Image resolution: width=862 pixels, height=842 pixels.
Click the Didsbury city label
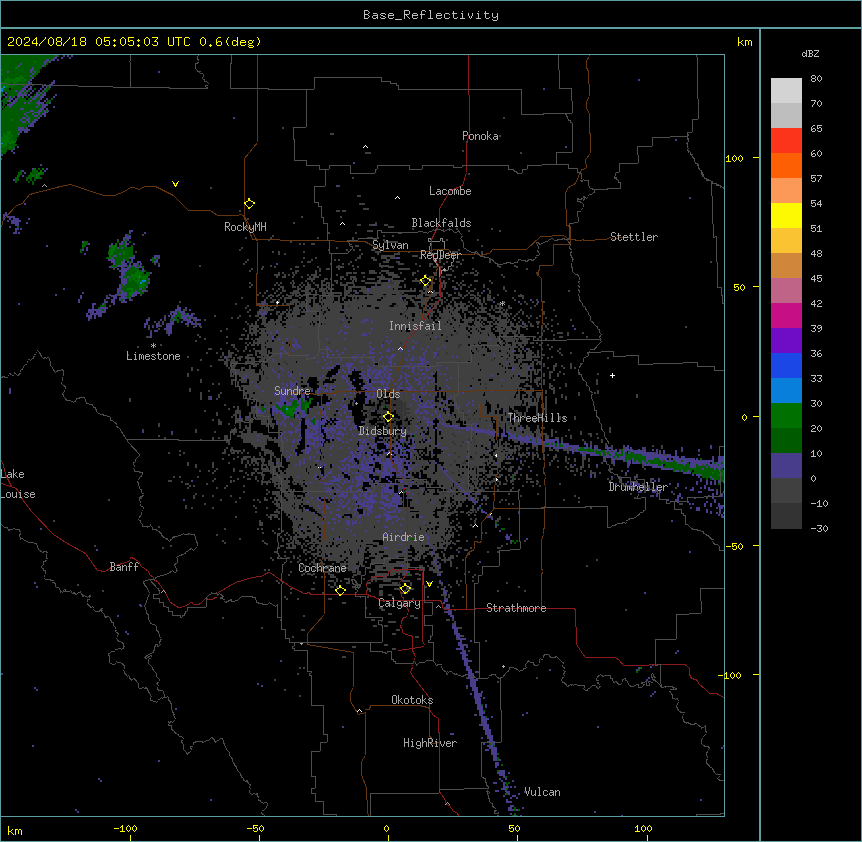pyautogui.click(x=383, y=431)
